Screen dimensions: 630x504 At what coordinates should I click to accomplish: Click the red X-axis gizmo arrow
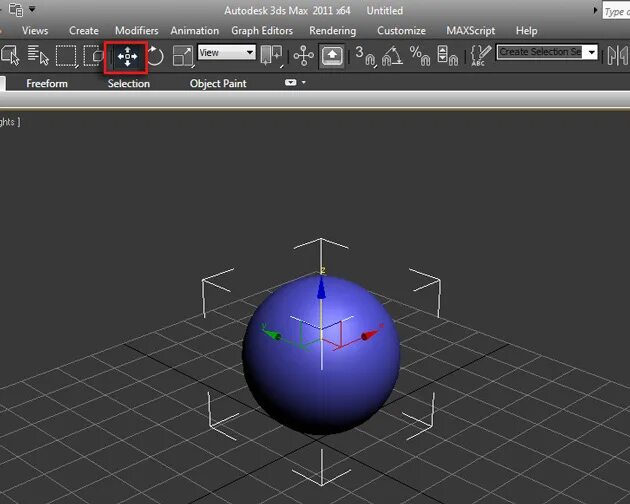coord(369,335)
